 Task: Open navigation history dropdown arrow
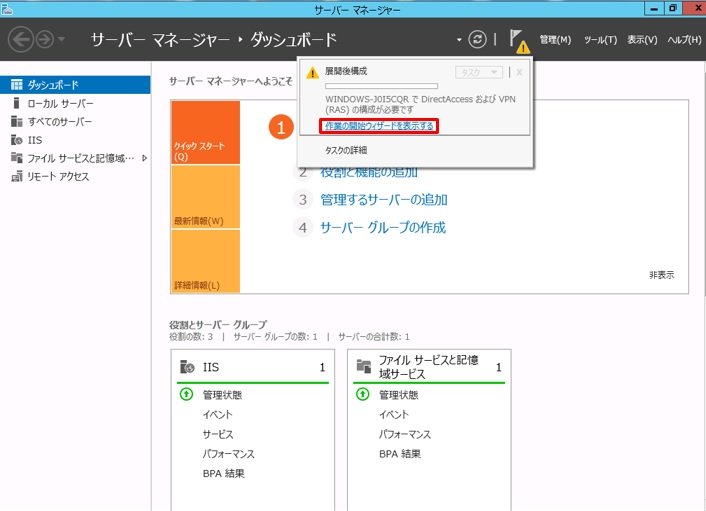click(64, 40)
